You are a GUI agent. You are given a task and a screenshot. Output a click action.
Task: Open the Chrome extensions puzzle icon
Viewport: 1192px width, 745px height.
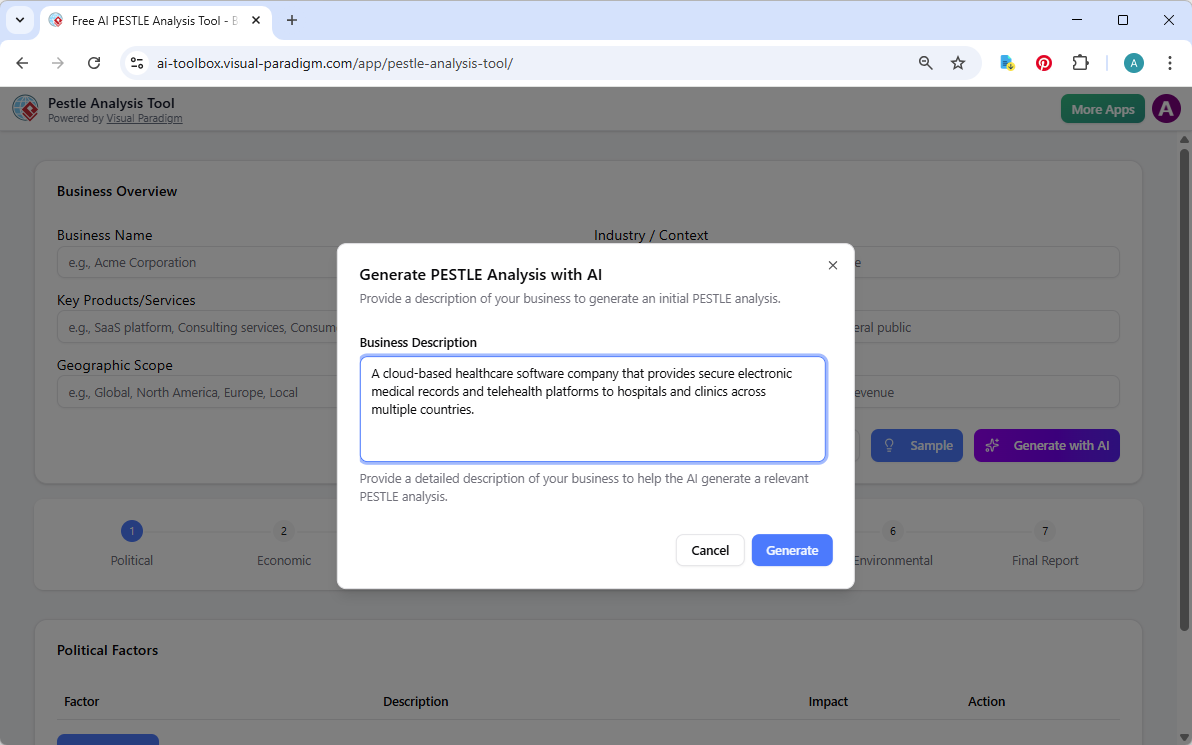(x=1080, y=62)
